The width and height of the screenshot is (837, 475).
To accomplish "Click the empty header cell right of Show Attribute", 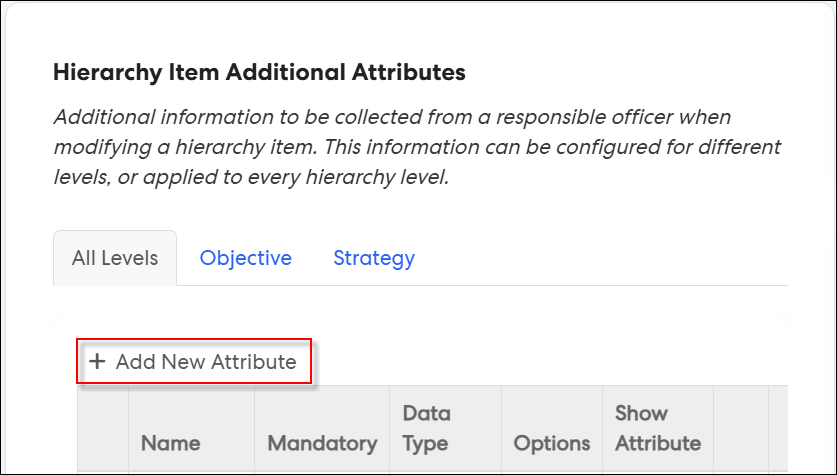I will [x=741, y=428].
